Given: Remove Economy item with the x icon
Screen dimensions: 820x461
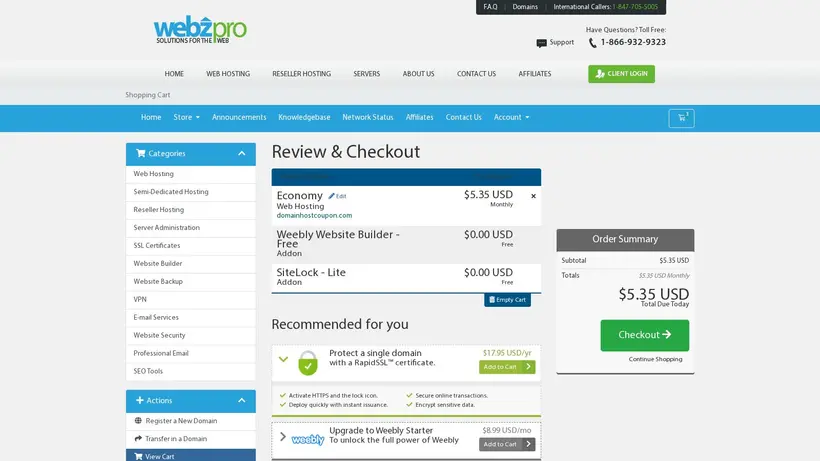Looking at the screenshot, I should coord(533,196).
